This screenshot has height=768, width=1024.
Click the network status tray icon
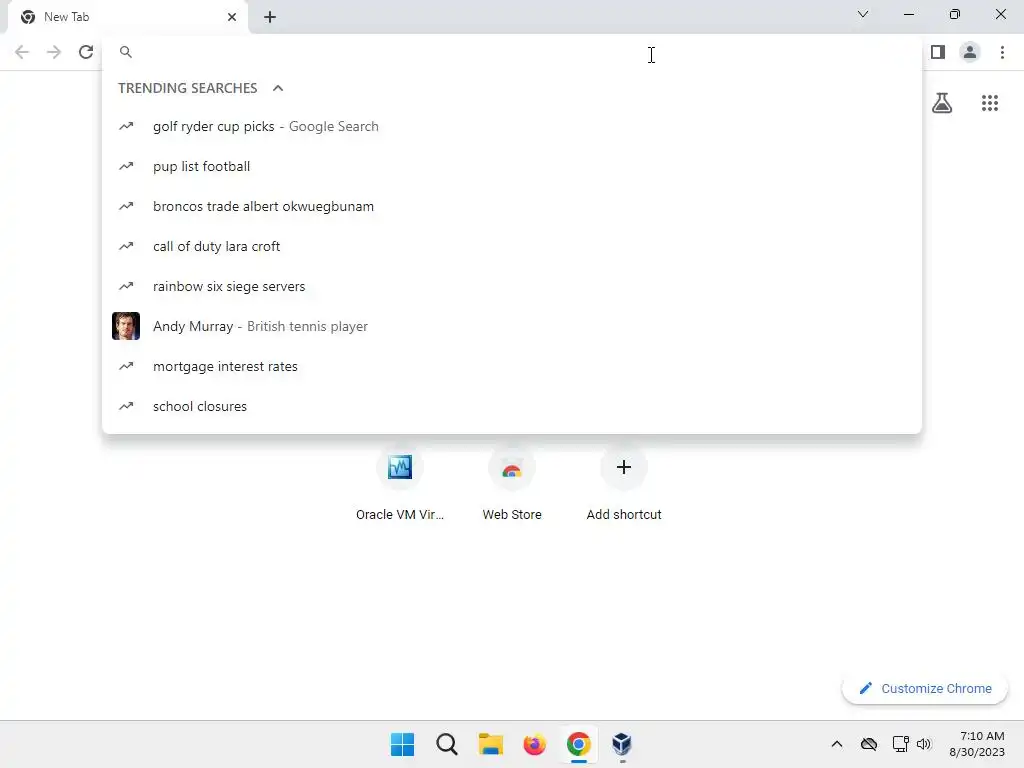point(901,744)
